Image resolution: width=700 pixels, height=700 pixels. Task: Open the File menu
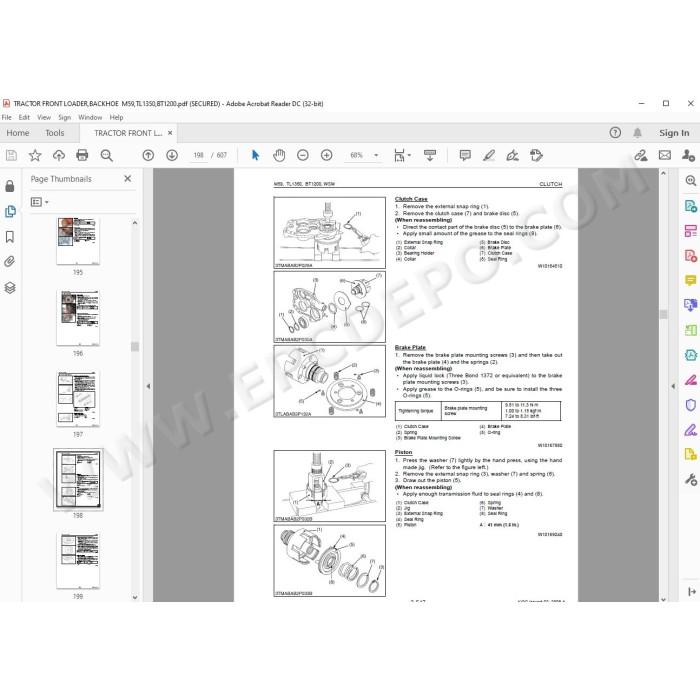point(7,117)
